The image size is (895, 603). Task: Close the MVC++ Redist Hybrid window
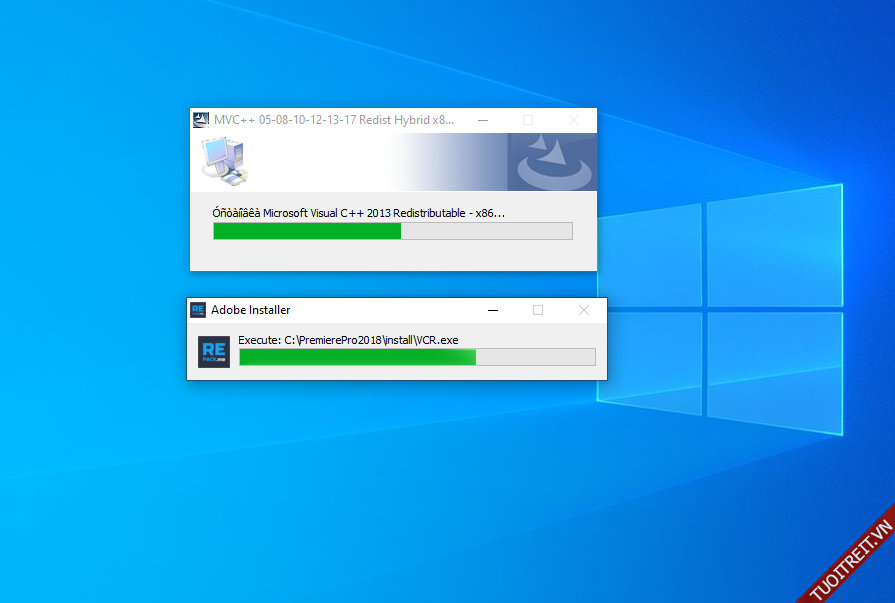pyautogui.click(x=573, y=120)
